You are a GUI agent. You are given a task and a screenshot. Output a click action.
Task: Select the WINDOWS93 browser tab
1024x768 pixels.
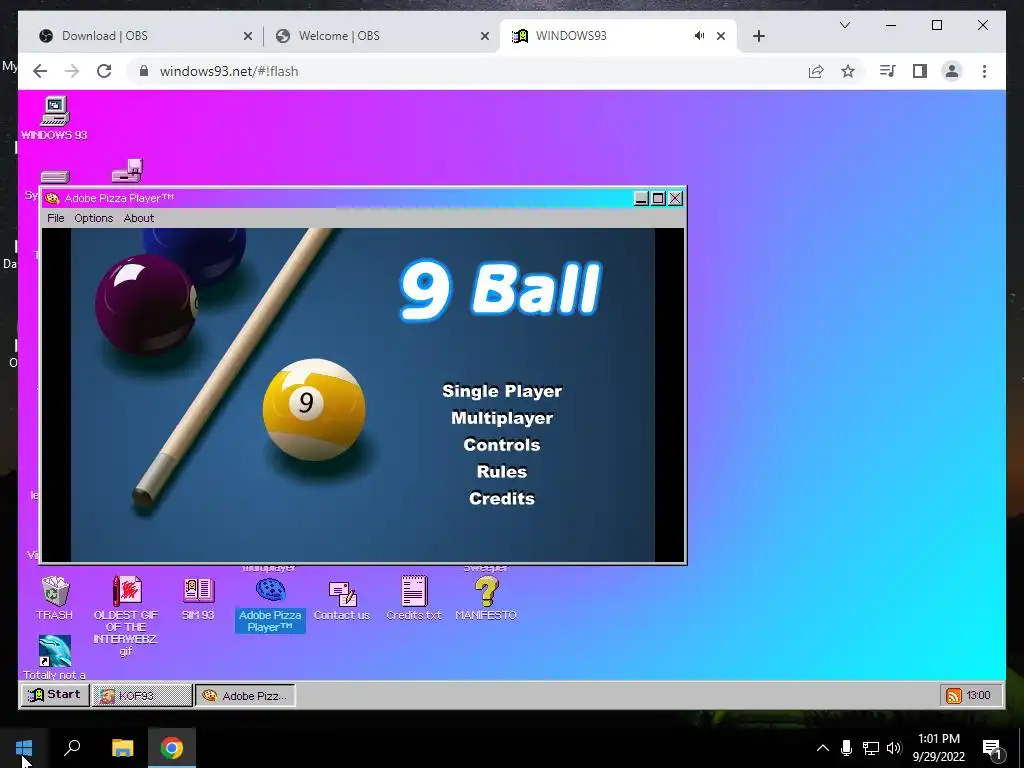click(x=617, y=36)
